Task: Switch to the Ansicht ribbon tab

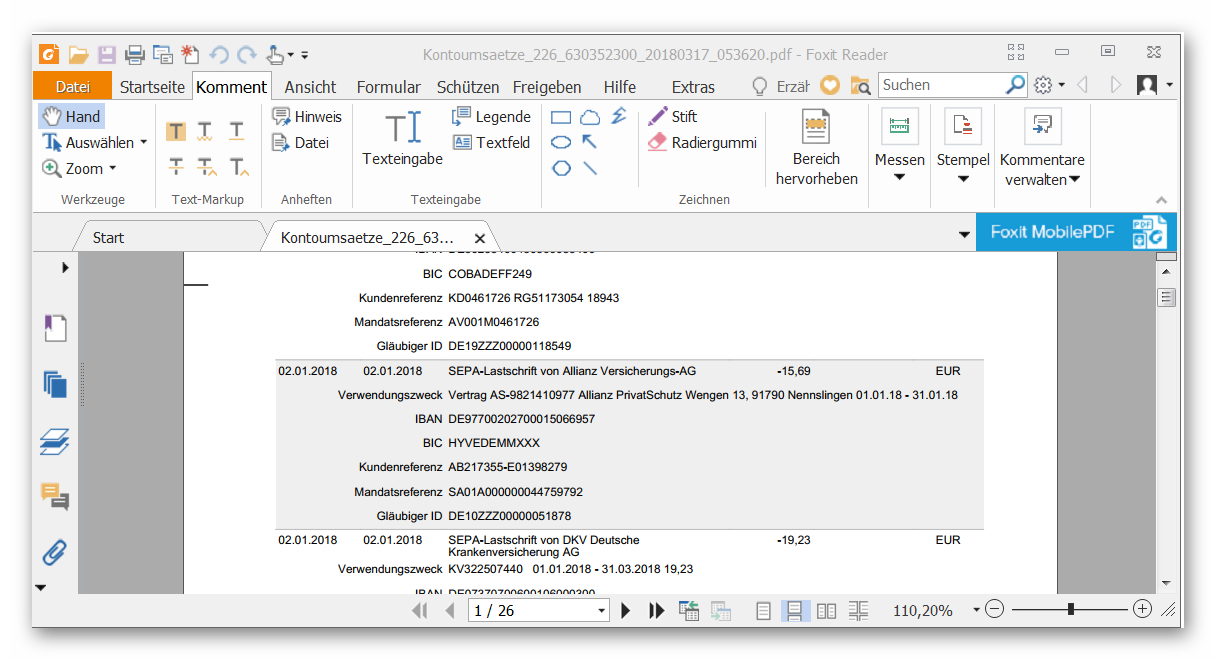Action: point(310,87)
